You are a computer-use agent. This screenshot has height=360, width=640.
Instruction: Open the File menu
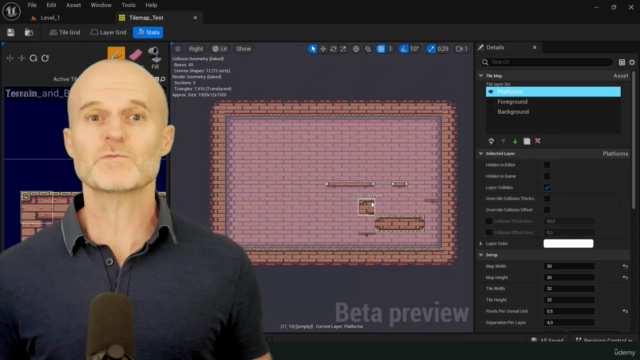(x=32, y=5)
